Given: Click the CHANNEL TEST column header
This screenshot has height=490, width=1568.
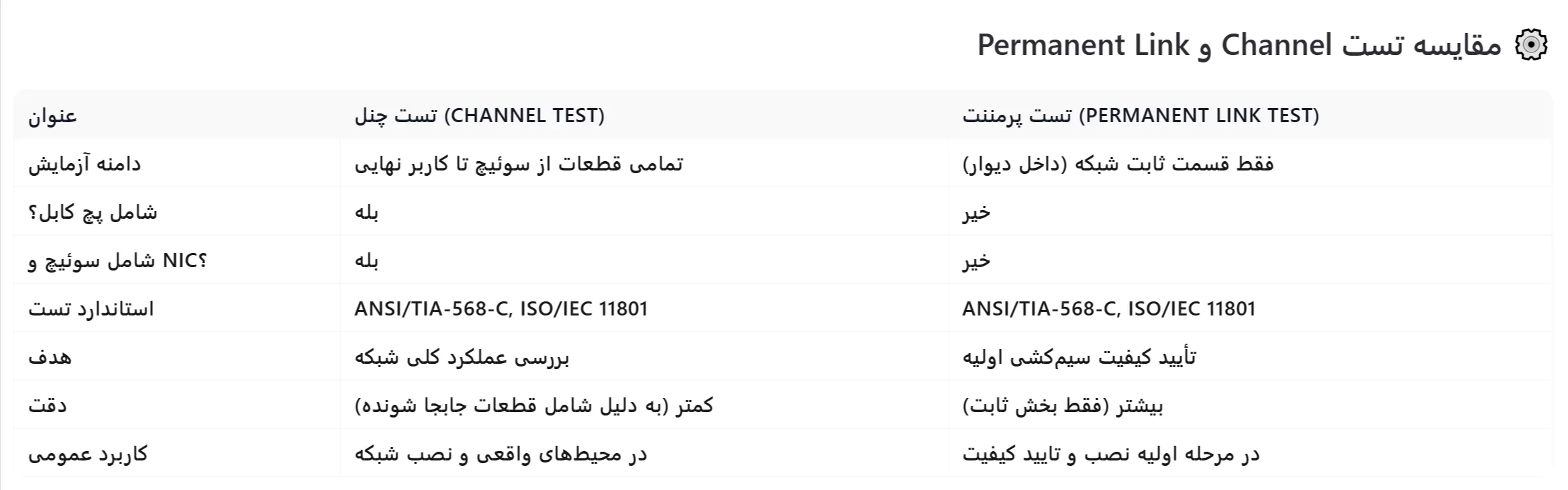Looking at the screenshot, I should point(479,115).
